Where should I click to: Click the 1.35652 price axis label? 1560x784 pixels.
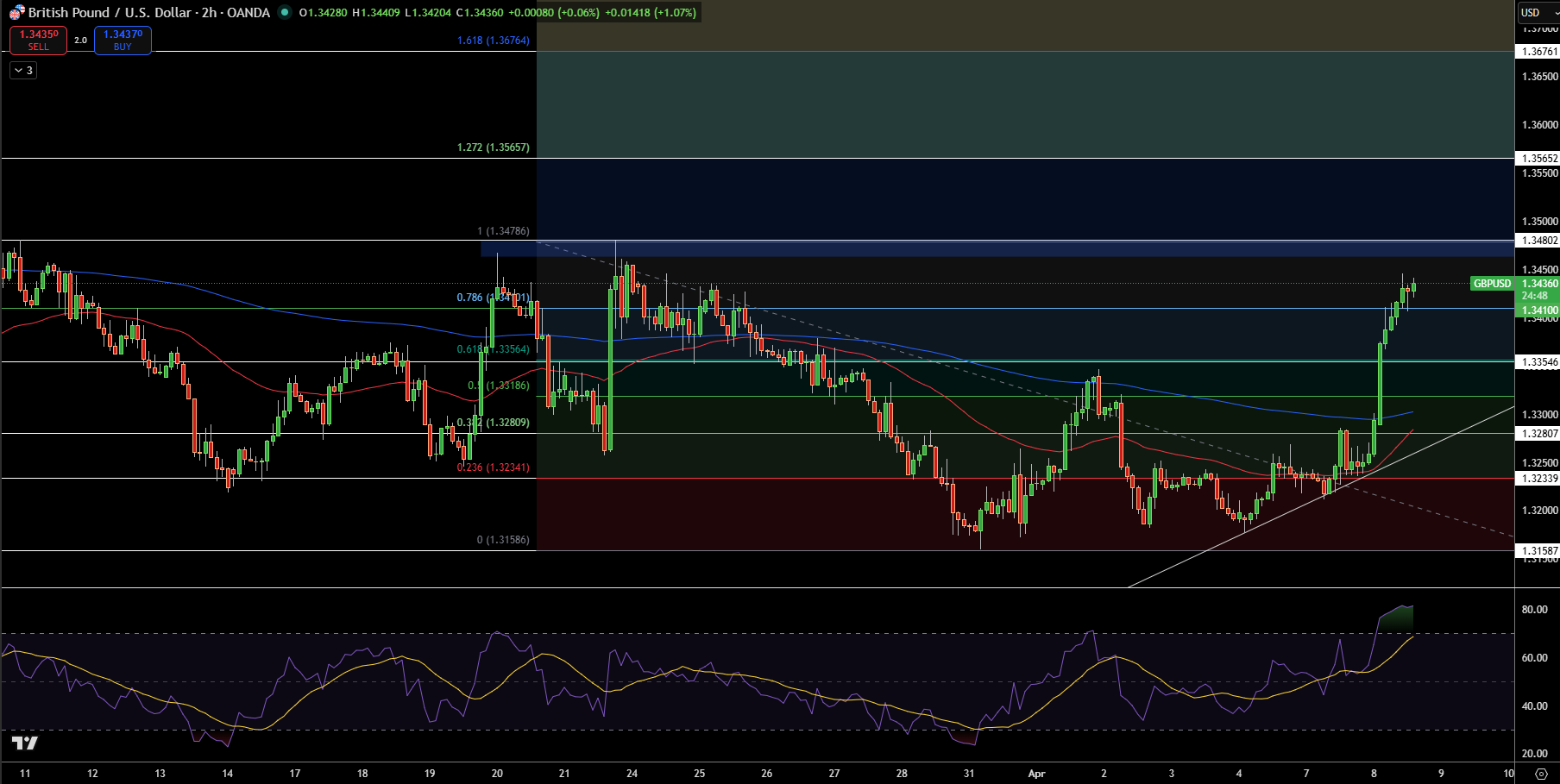coord(1538,159)
